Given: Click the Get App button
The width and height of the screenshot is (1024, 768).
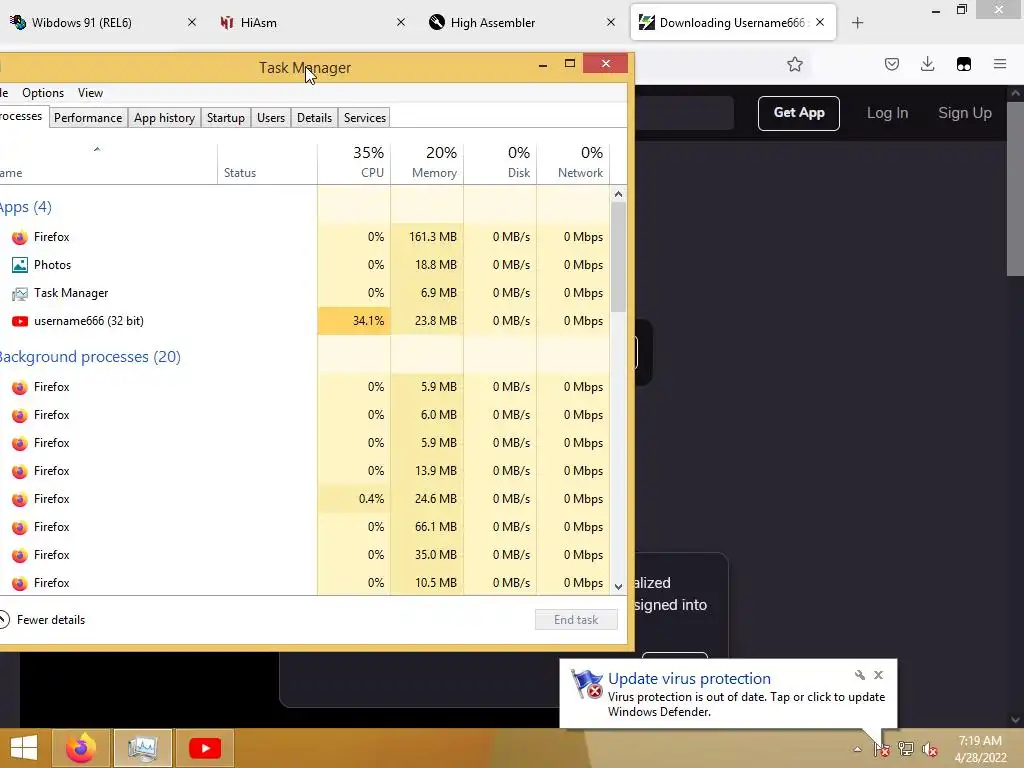Looking at the screenshot, I should [x=799, y=113].
